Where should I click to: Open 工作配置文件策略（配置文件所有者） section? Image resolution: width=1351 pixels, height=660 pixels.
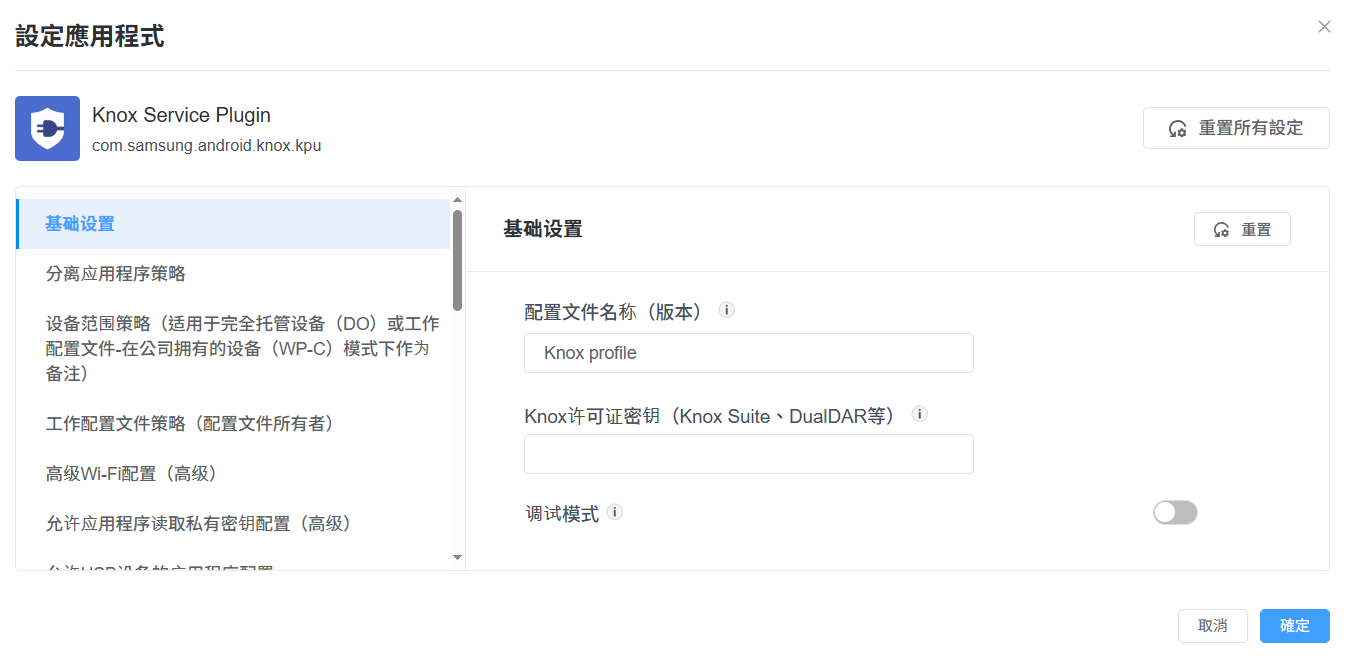click(233, 424)
